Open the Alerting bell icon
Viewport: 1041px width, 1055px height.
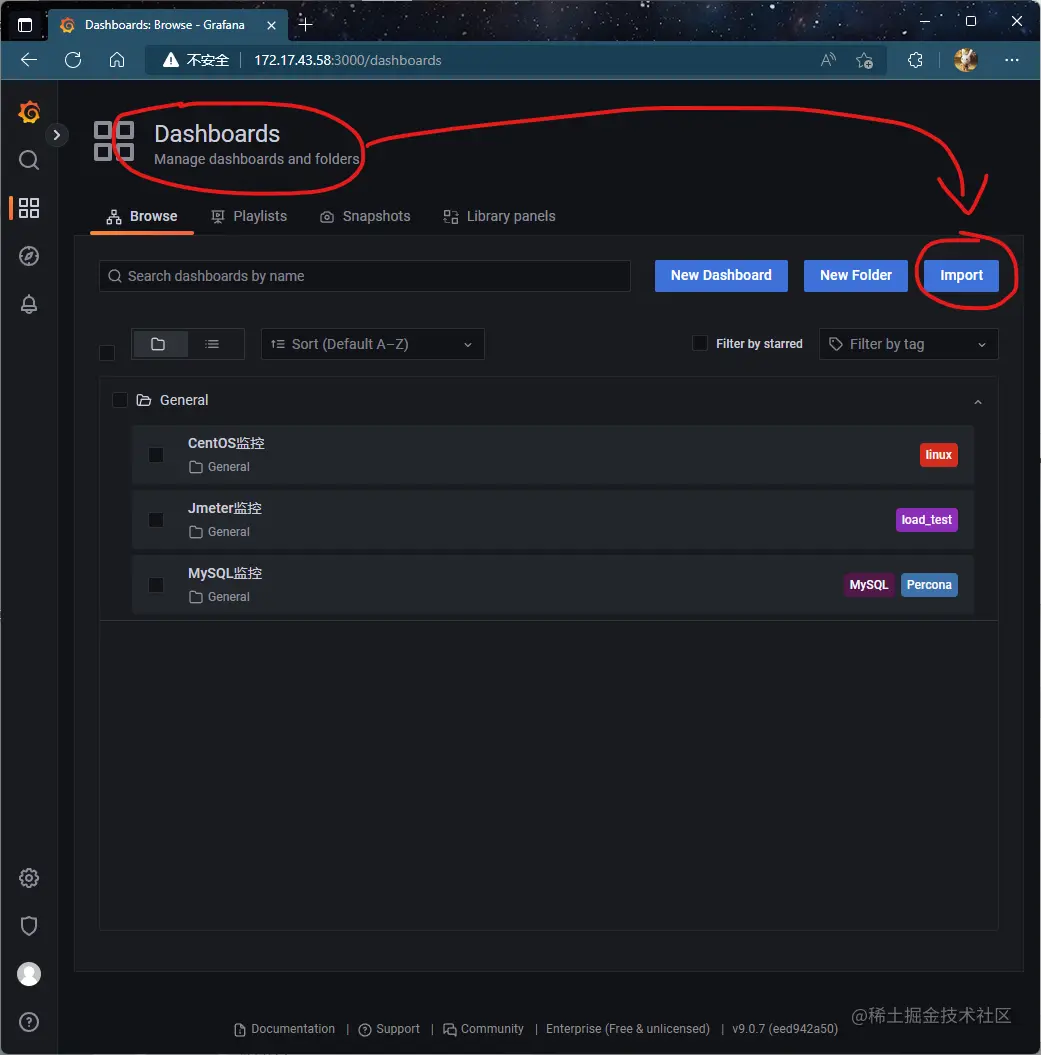(x=29, y=304)
